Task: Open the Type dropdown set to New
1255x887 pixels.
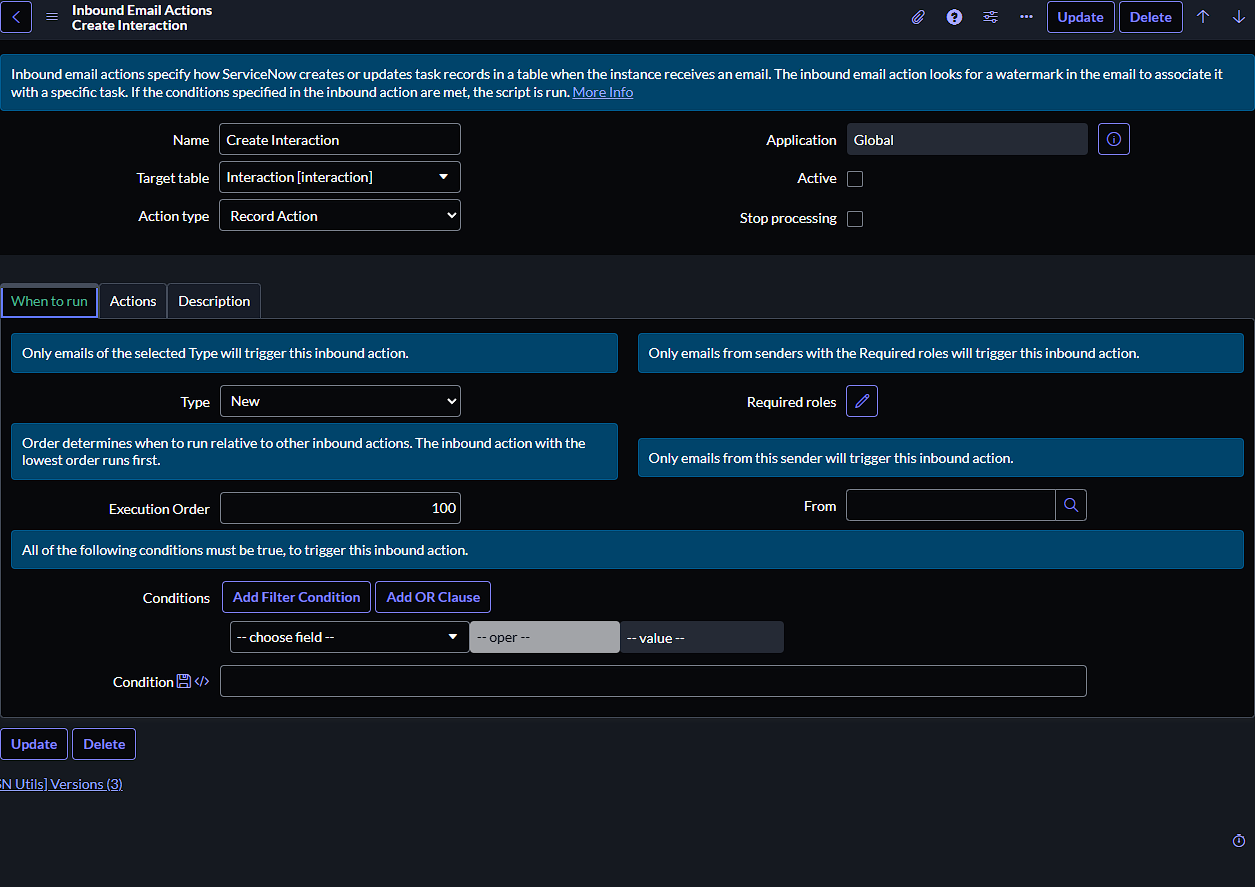Action: point(339,402)
